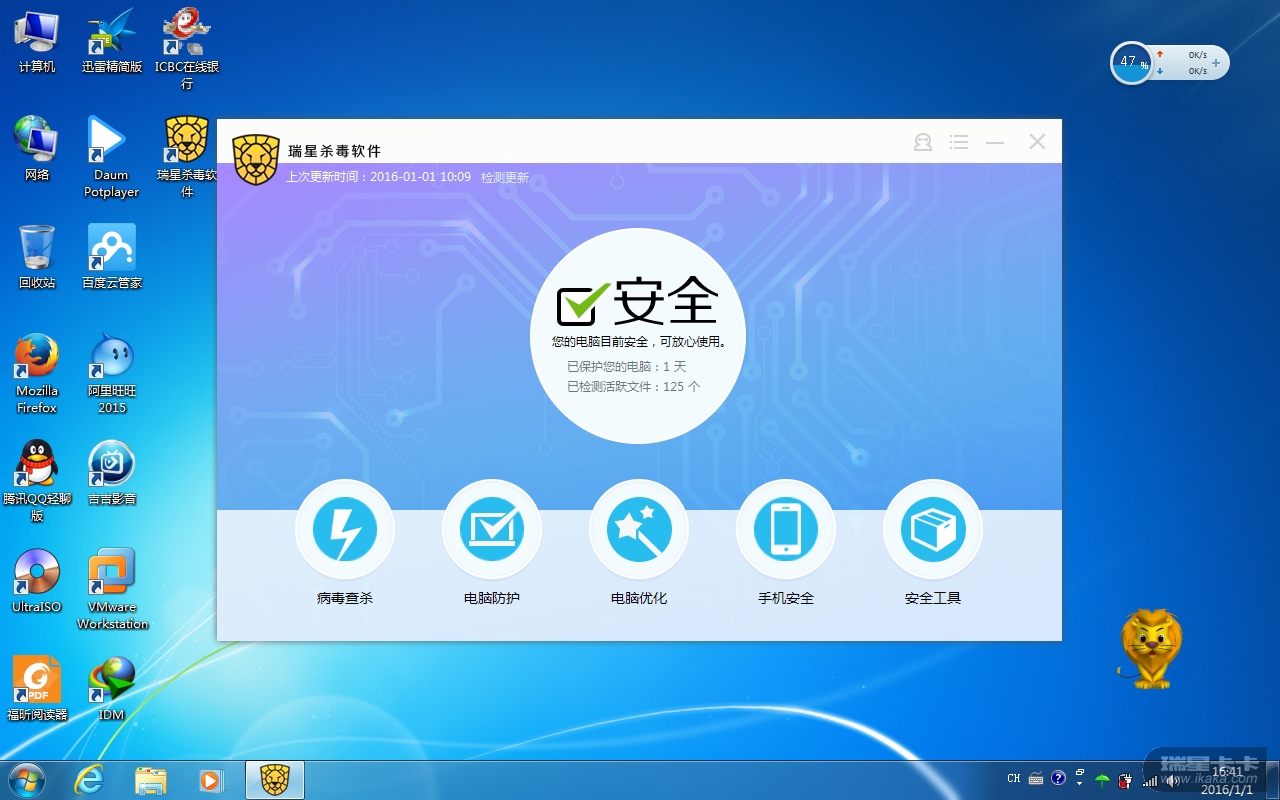The image size is (1280, 800).
Task: Open the media player taskbar icon
Action: coord(211,780)
